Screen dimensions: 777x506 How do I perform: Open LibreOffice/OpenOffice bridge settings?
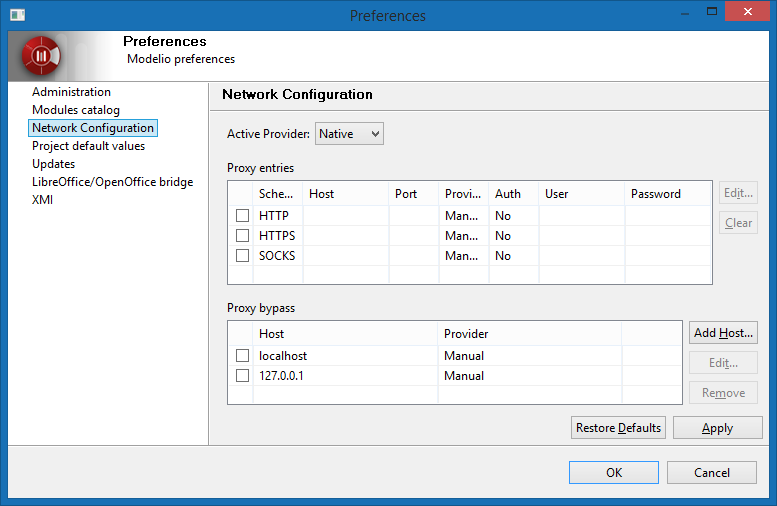[x=112, y=182]
